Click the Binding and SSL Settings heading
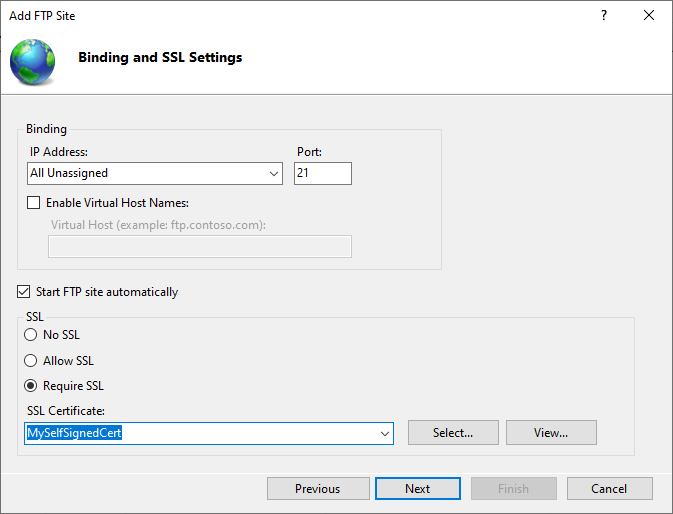 click(x=160, y=57)
